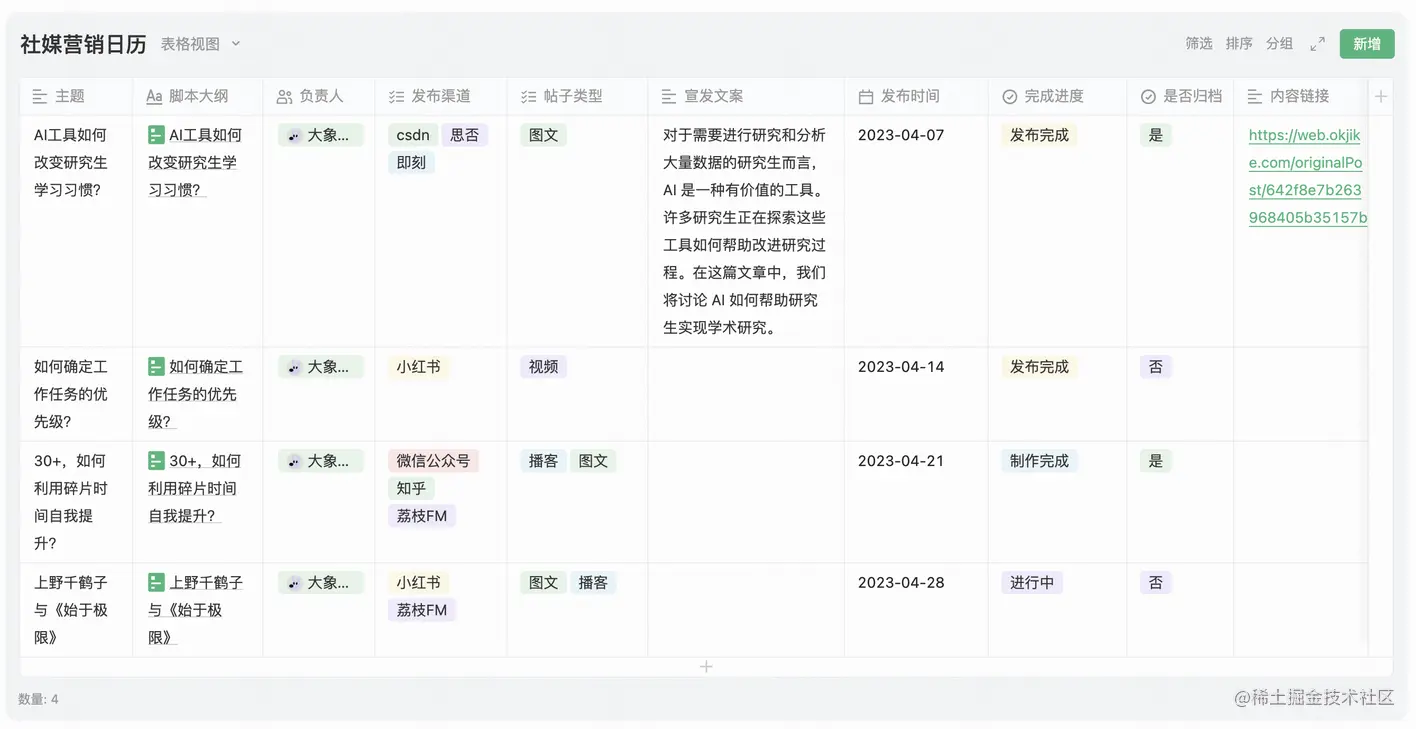Click the 是否归档 check-circle header icon

(1148, 97)
